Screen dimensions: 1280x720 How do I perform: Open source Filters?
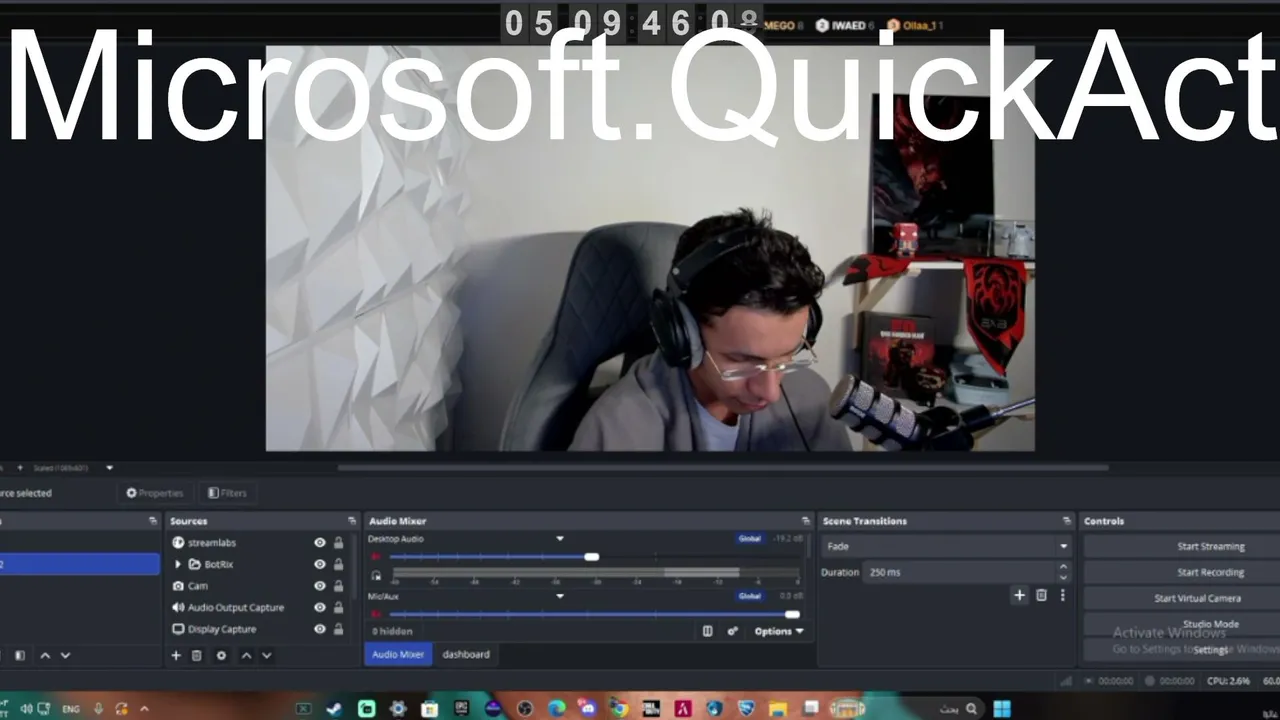(x=227, y=493)
